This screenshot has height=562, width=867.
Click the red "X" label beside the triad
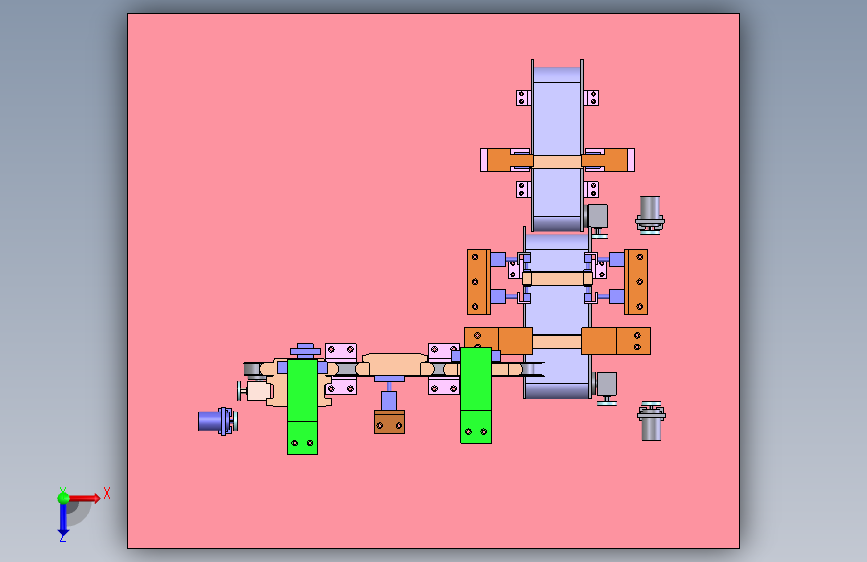pyautogui.click(x=107, y=493)
